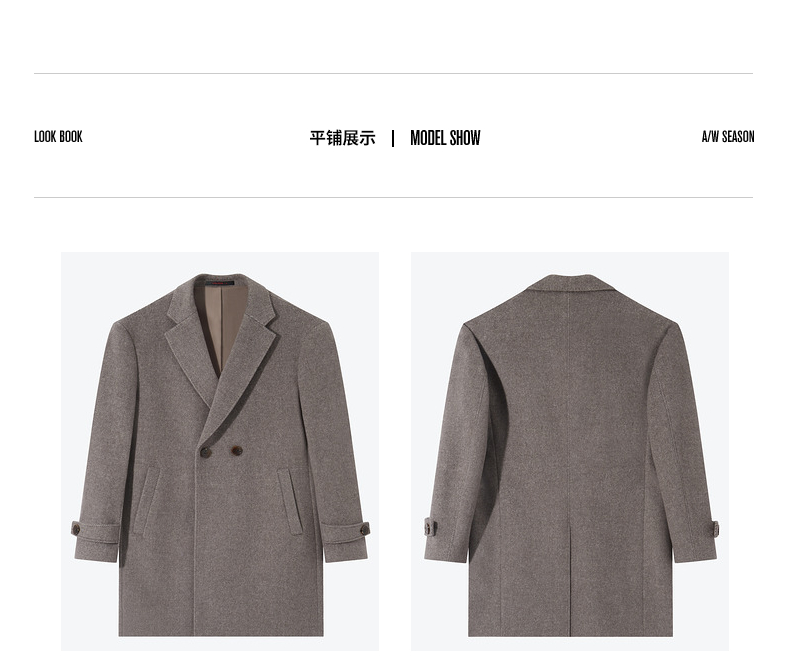This screenshot has width=790, height=660.
Task: Click the right sleeve cuff strap button
Action: [364, 529]
